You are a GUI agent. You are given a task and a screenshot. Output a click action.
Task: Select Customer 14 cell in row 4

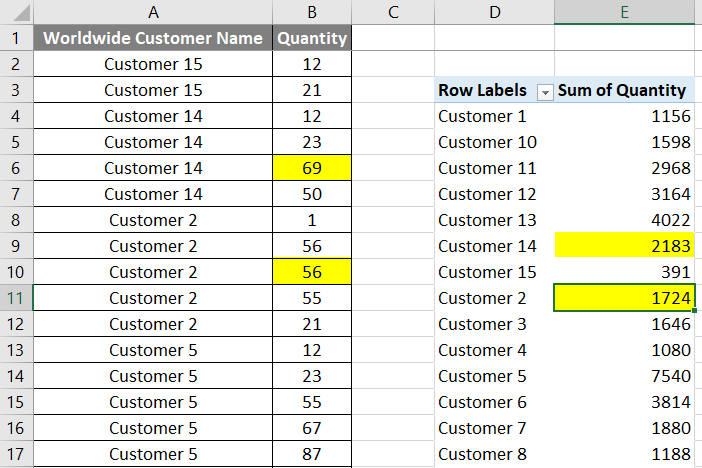[153, 116]
